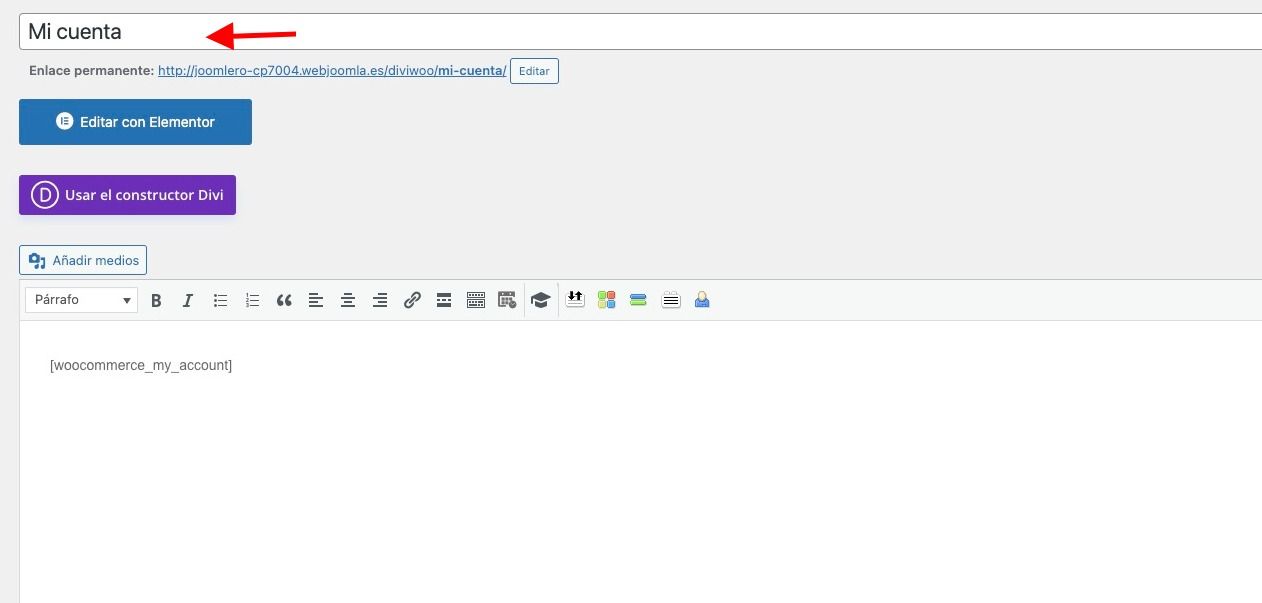Click the graduation cap icon
The height and width of the screenshot is (603, 1262).
tap(541, 300)
